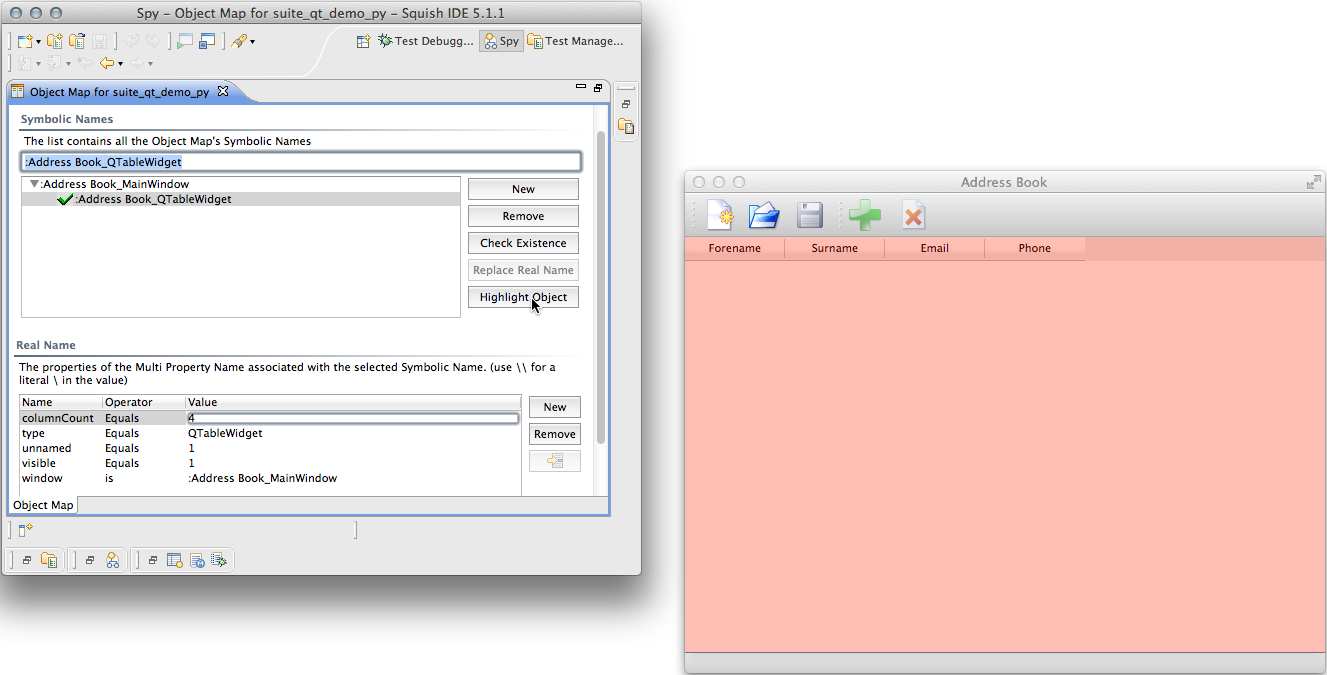The image size is (1327, 675).
Task: Click the Open folder icon in Address Book
Action: coord(764,215)
